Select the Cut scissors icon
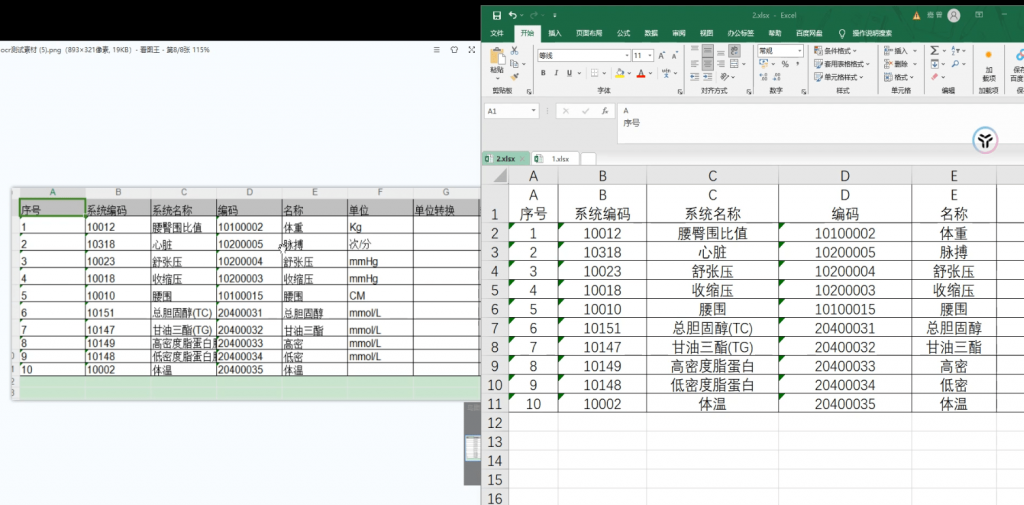Image resolution: width=1024 pixels, height=505 pixels. [515, 50]
